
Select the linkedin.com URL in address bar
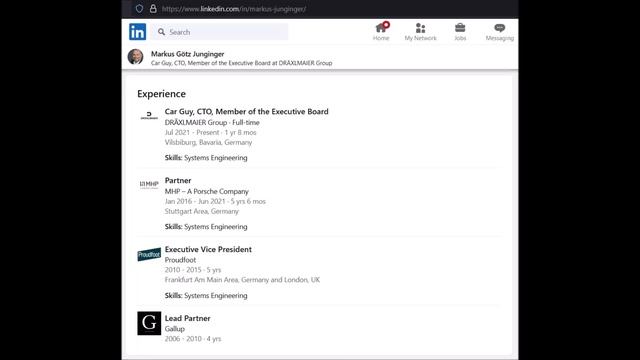coord(234,9)
